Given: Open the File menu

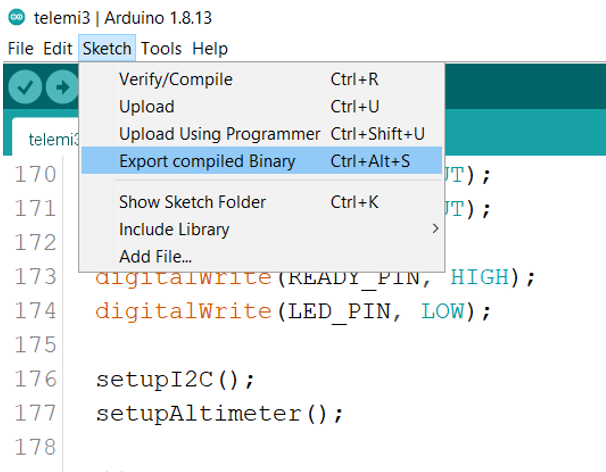Looking at the screenshot, I should click(20, 49).
